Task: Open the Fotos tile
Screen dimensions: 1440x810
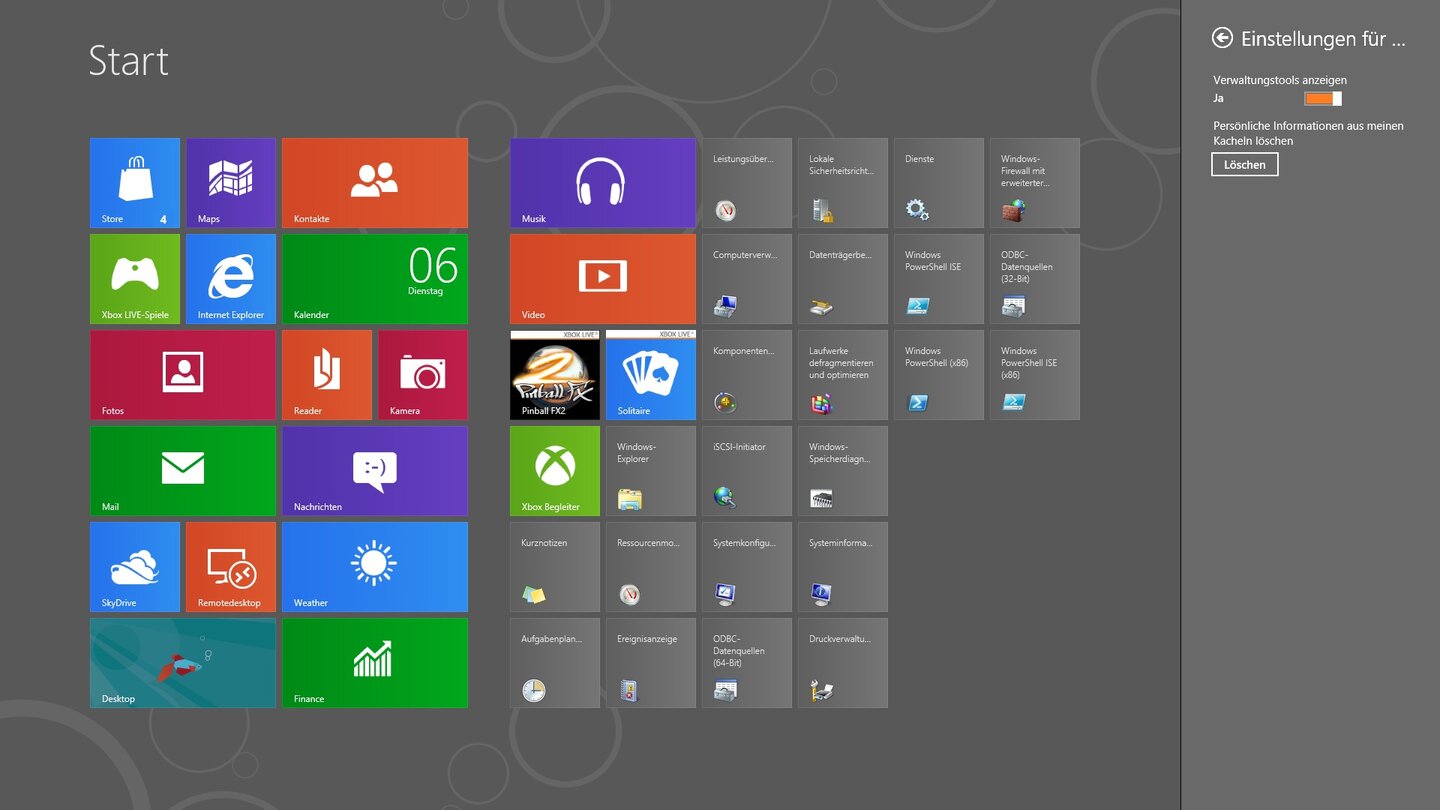Action: pos(183,375)
